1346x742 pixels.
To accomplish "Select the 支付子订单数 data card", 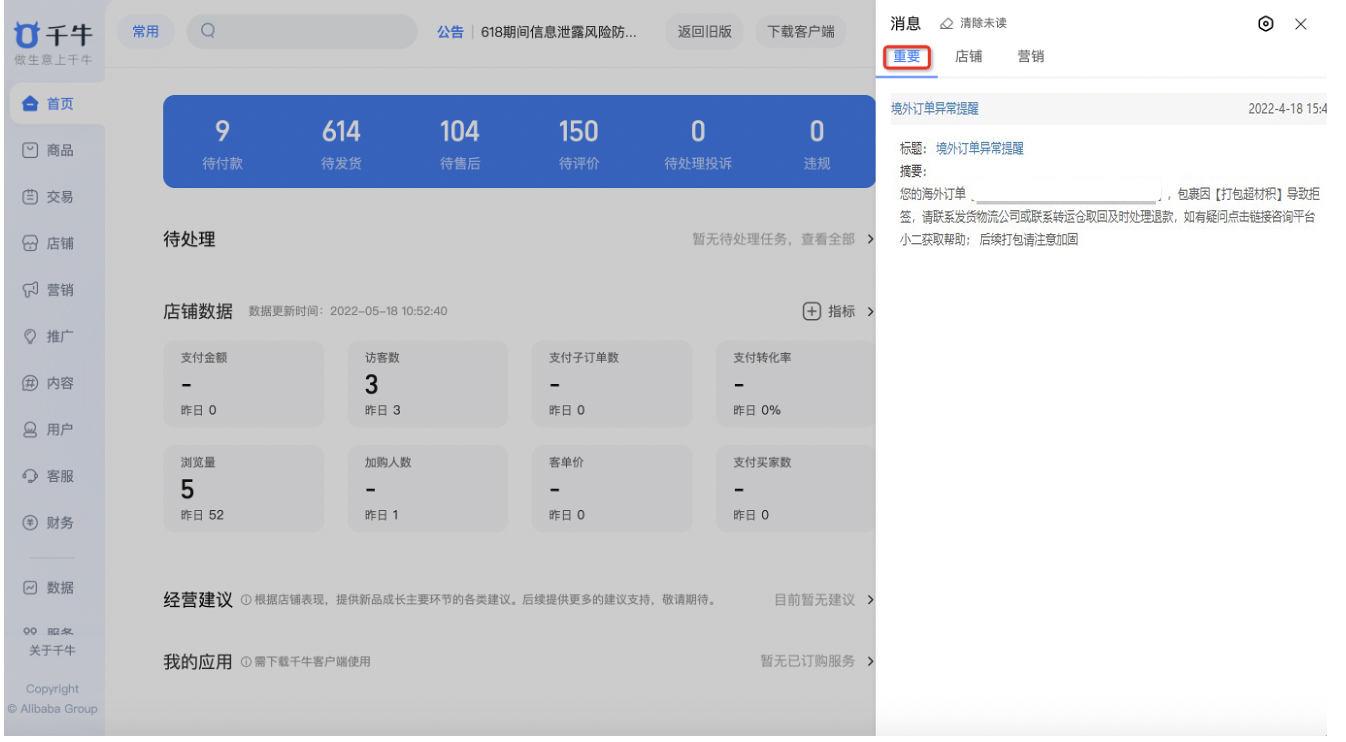I will 612,384.
